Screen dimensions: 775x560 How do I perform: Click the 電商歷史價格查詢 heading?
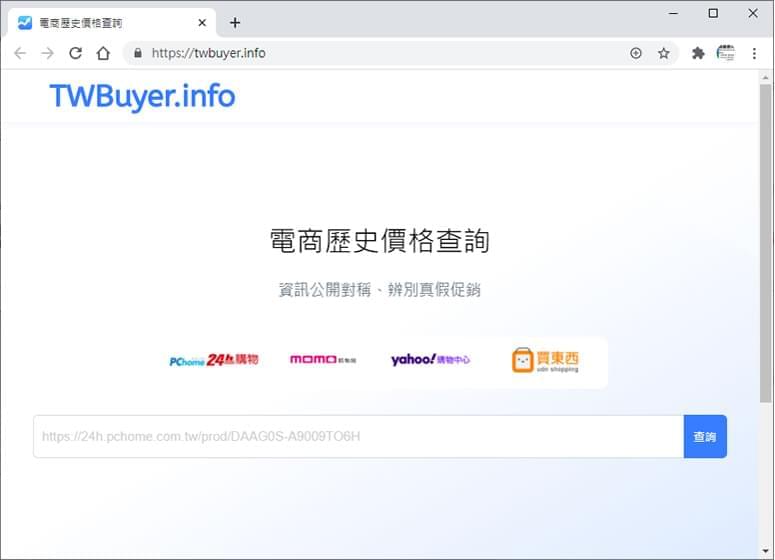(380, 241)
